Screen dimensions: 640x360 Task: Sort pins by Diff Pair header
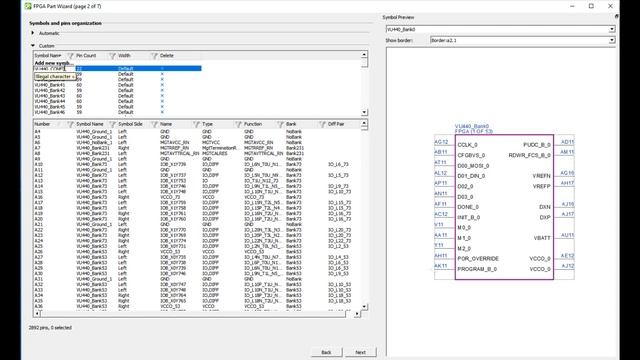pyautogui.click(x=336, y=124)
